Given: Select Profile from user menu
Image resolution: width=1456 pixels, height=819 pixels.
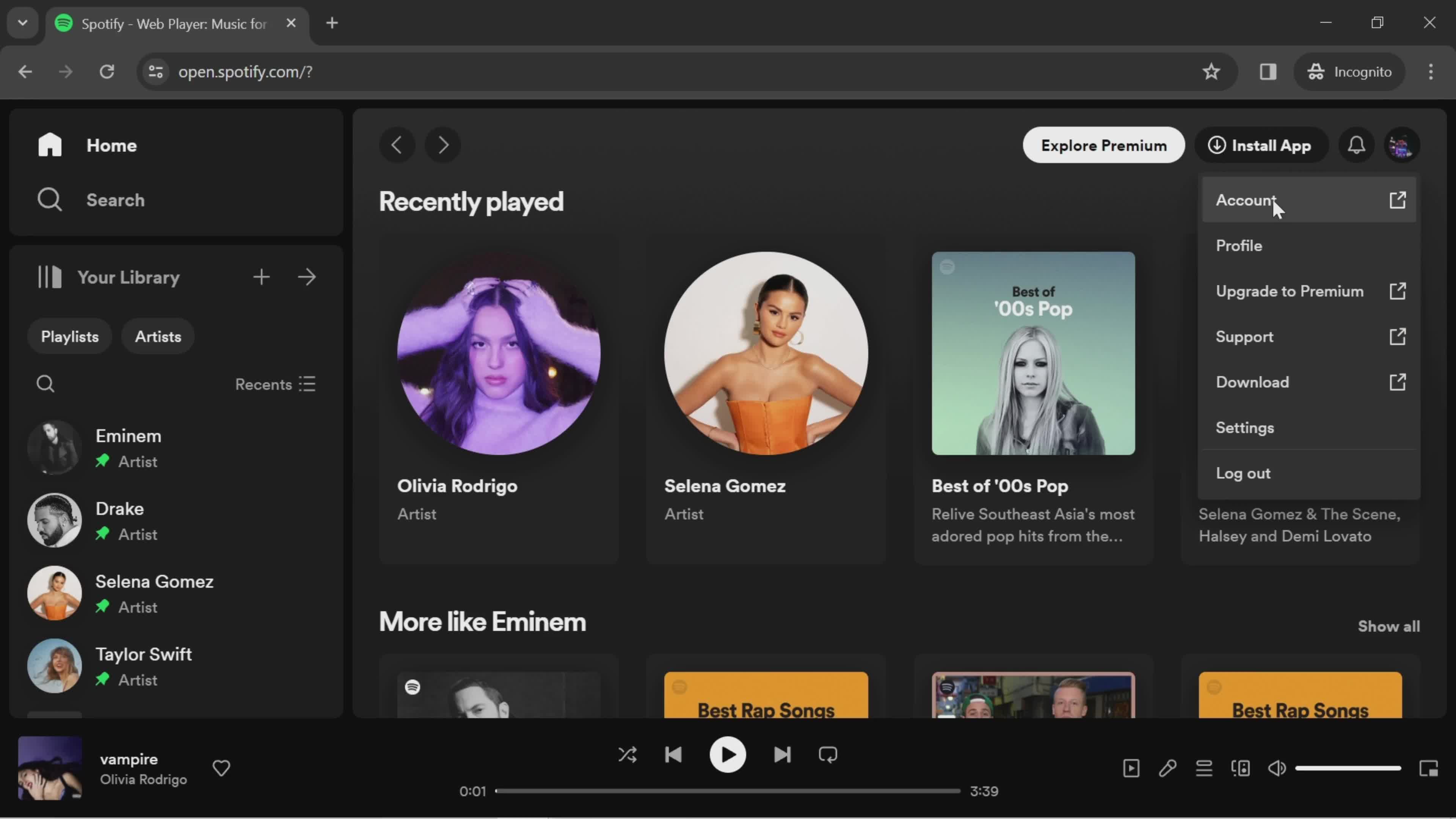Looking at the screenshot, I should tap(1309, 246).
